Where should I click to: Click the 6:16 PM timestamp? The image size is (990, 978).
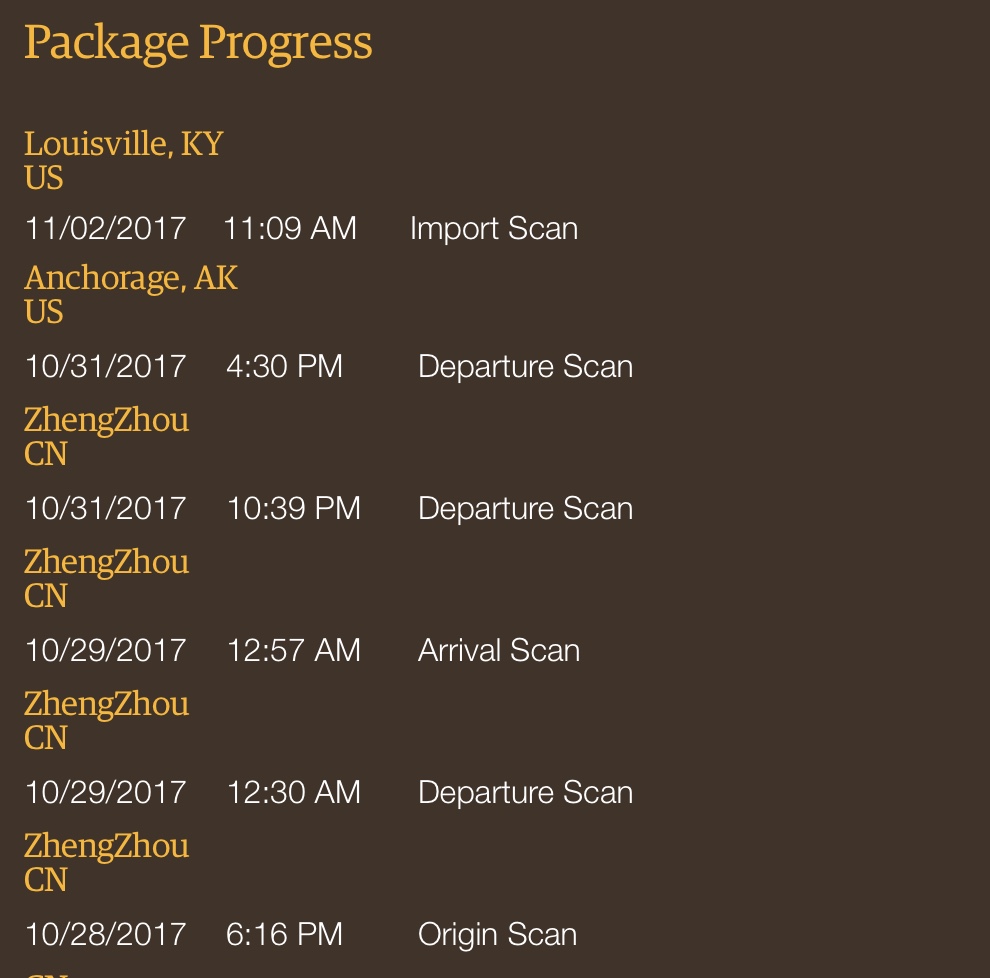[285, 934]
